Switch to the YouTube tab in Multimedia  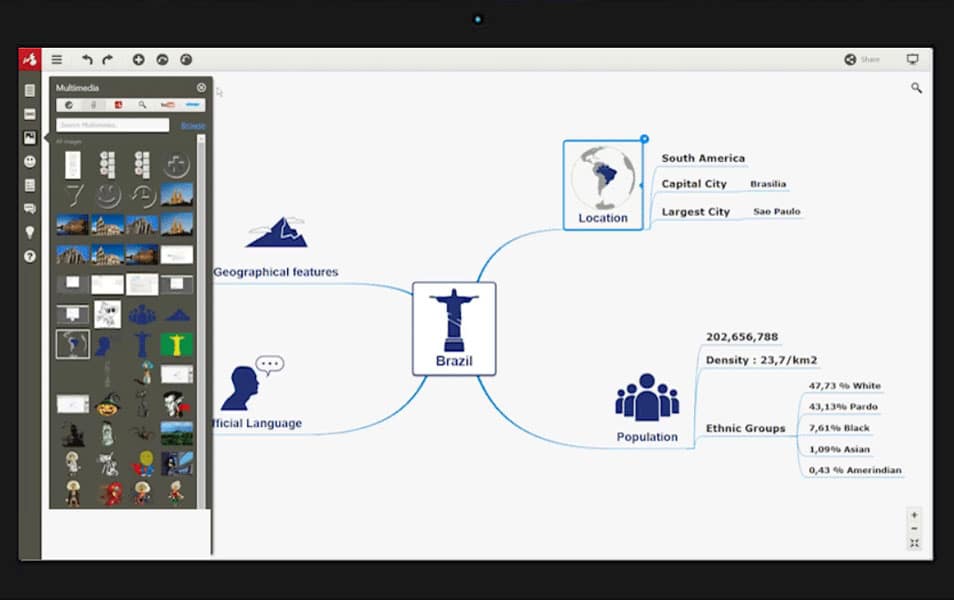(166, 104)
